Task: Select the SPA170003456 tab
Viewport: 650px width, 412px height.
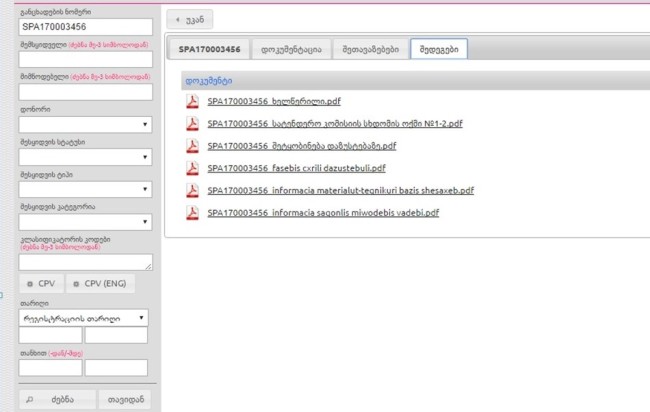Action: [x=209, y=49]
